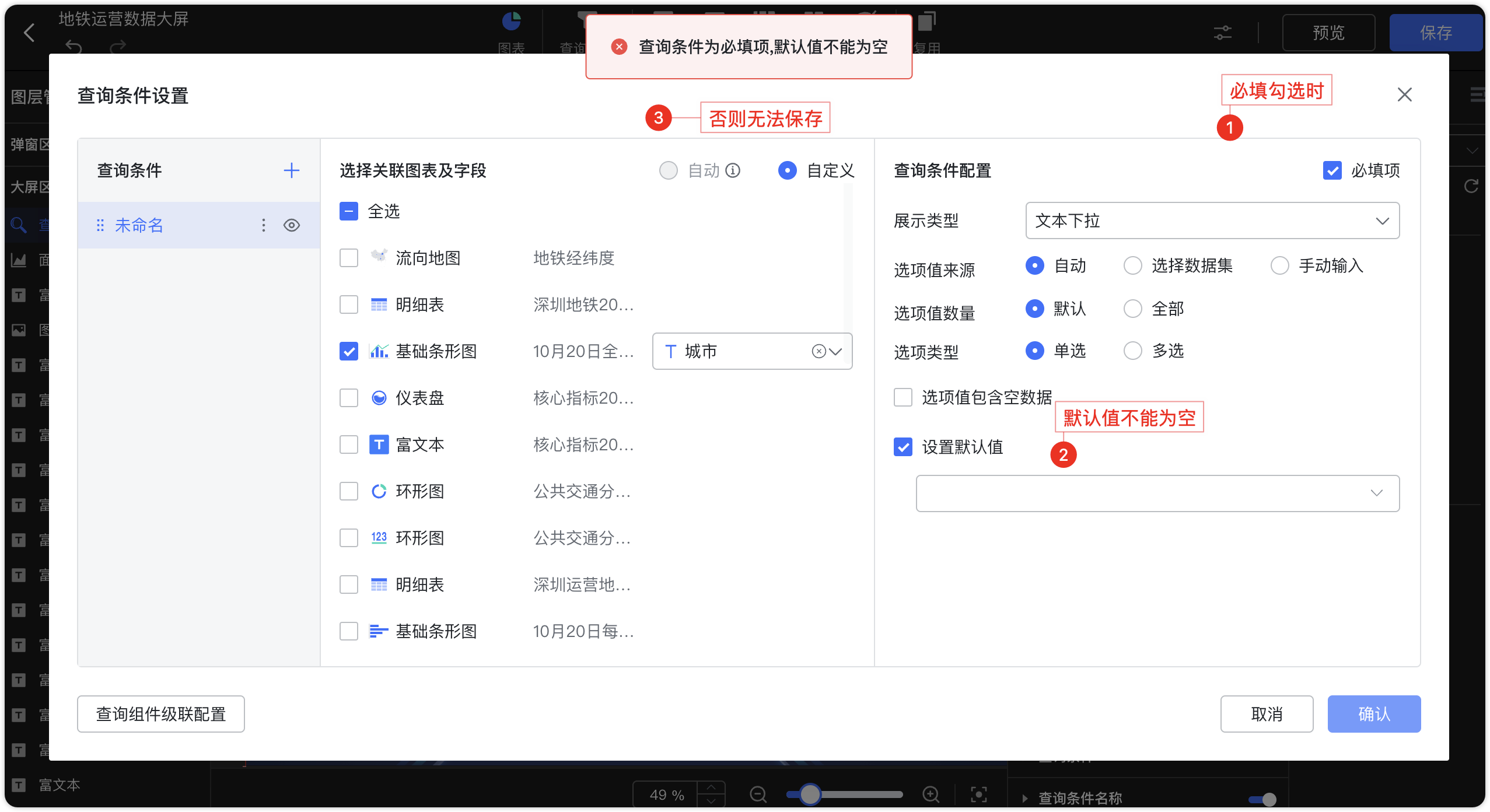Click the 保存 save button
Viewport: 1490px width, 812px height.
[x=1436, y=33]
